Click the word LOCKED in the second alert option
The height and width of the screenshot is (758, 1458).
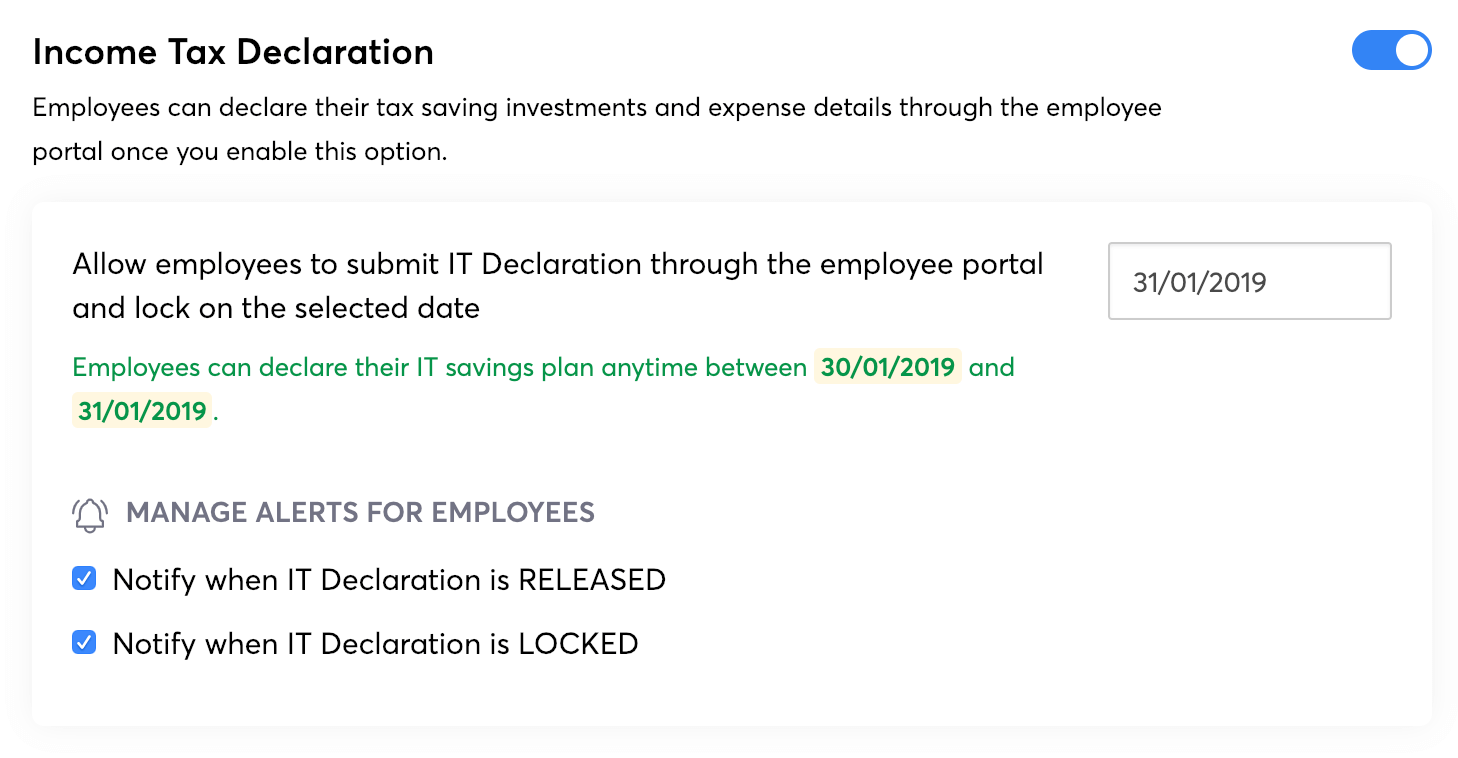tap(578, 644)
